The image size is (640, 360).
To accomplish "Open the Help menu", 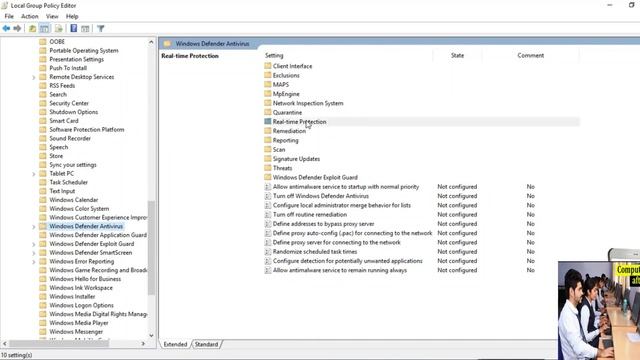I will point(72,16).
